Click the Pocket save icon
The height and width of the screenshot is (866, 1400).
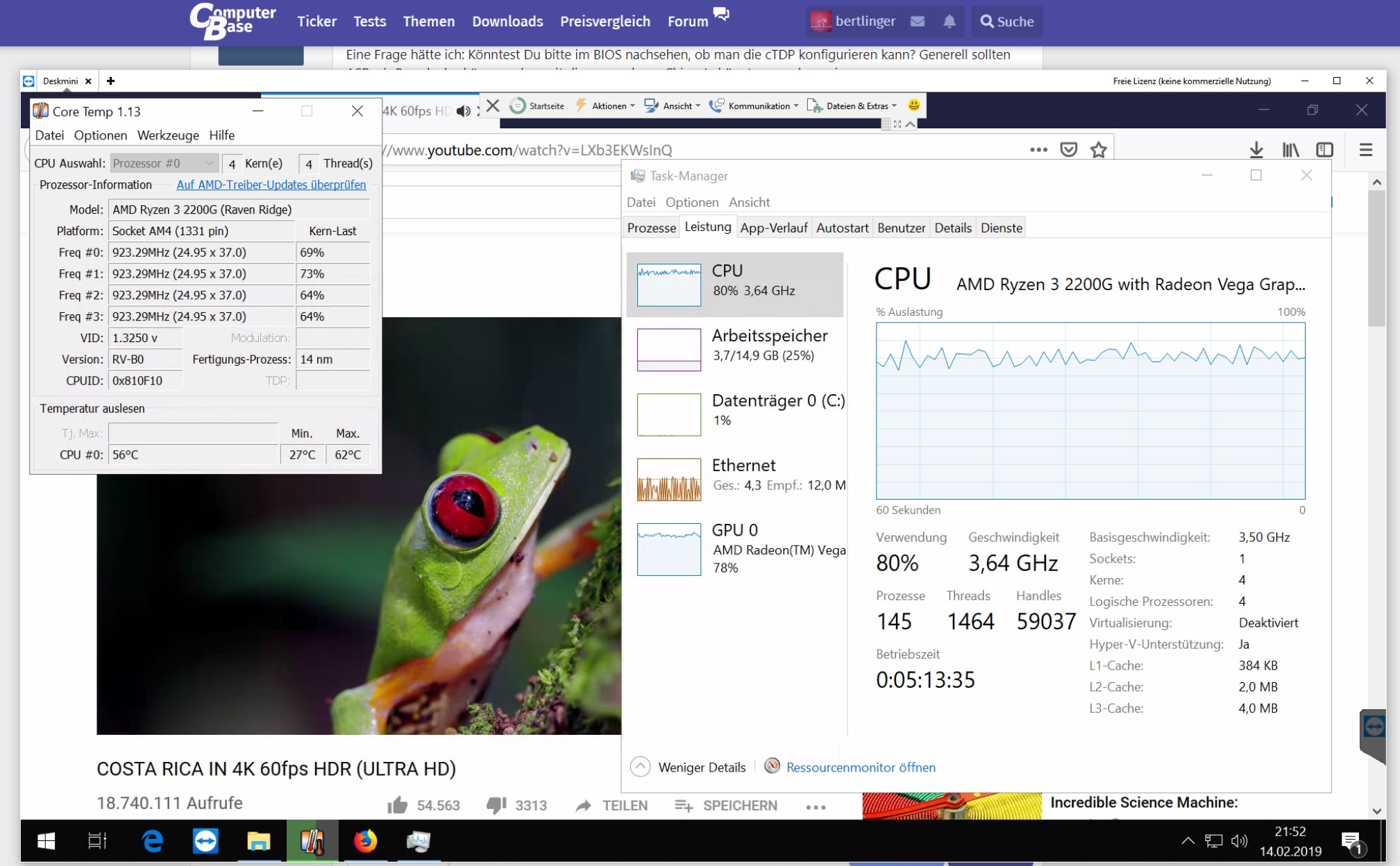(1068, 150)
